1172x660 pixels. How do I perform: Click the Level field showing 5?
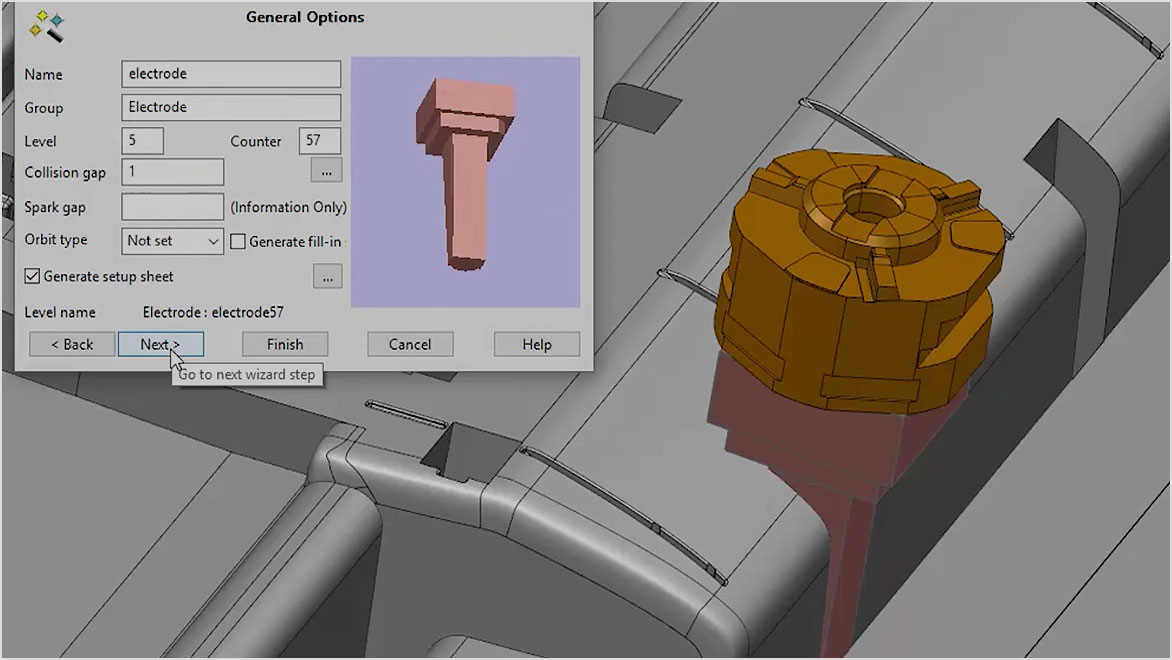(x=142, y=141)
